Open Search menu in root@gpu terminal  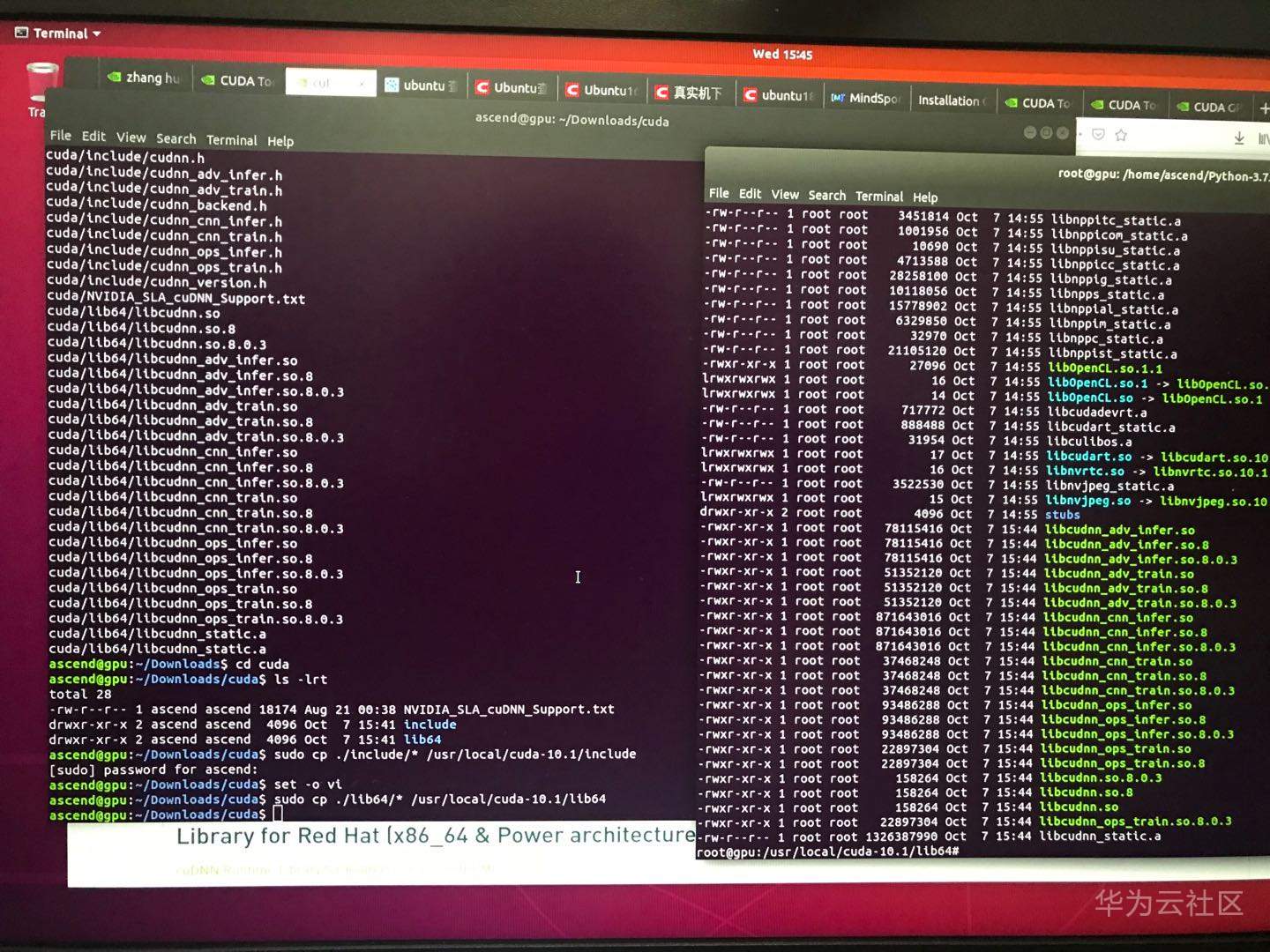(827, 196)
